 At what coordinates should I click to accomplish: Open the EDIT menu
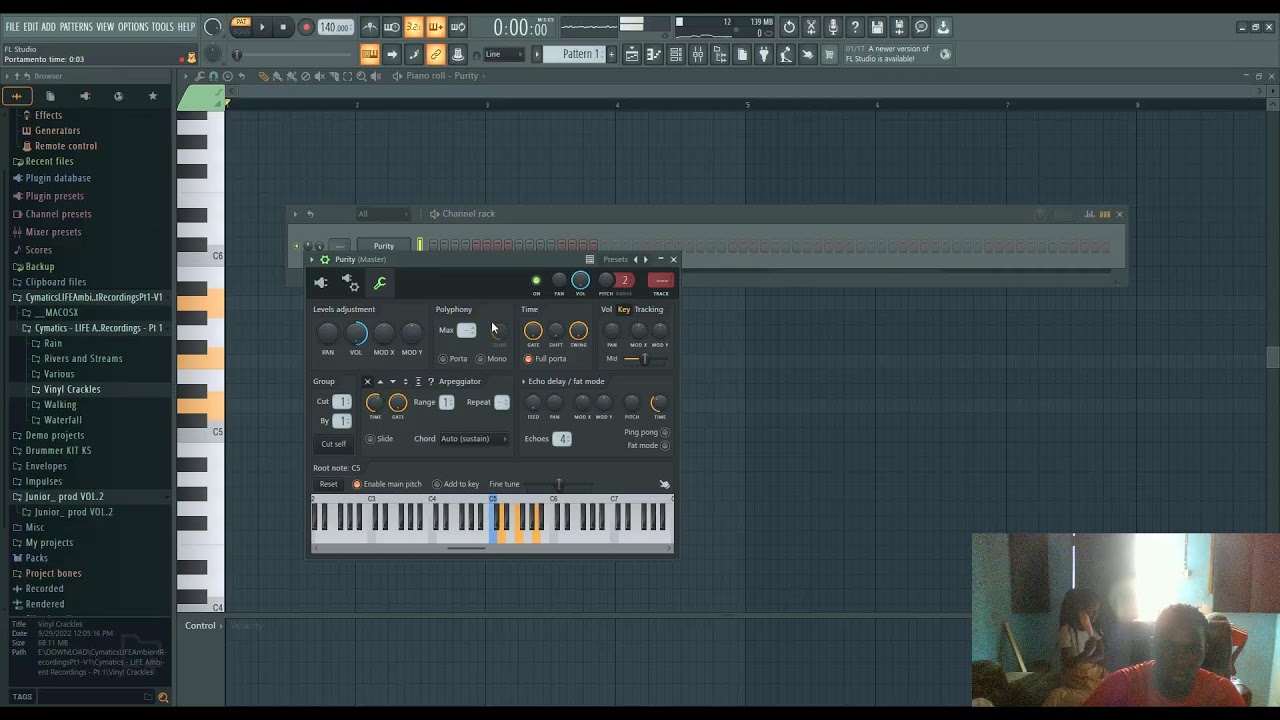(x=31, y=27)
